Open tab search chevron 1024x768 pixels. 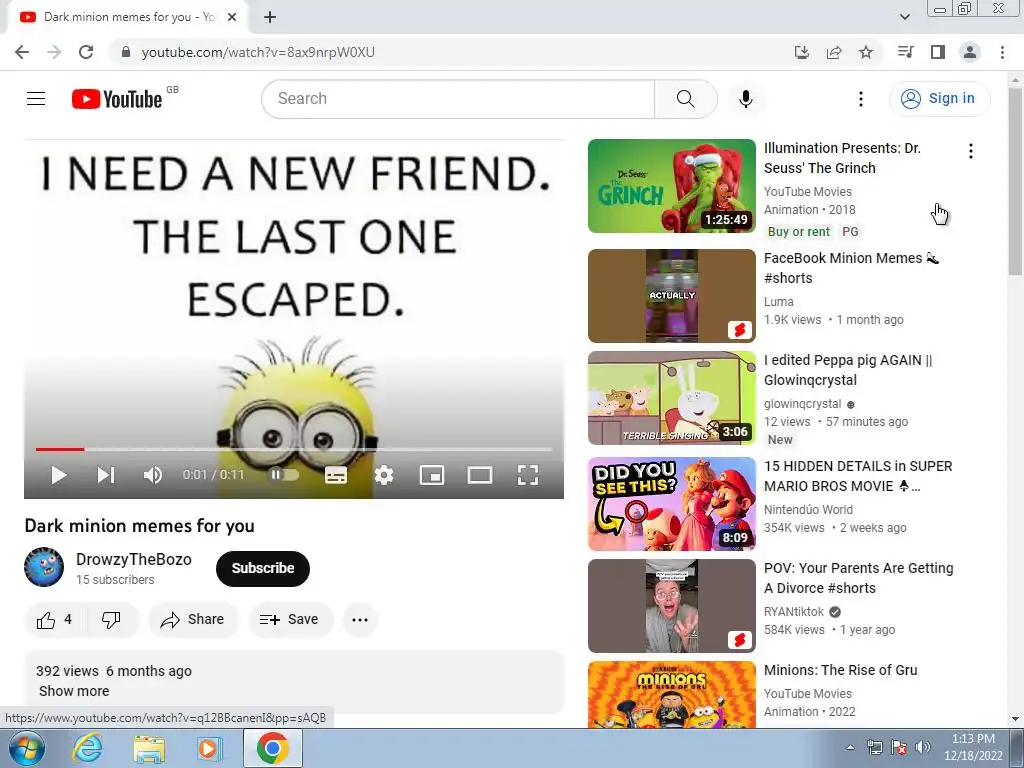(905, 18)
